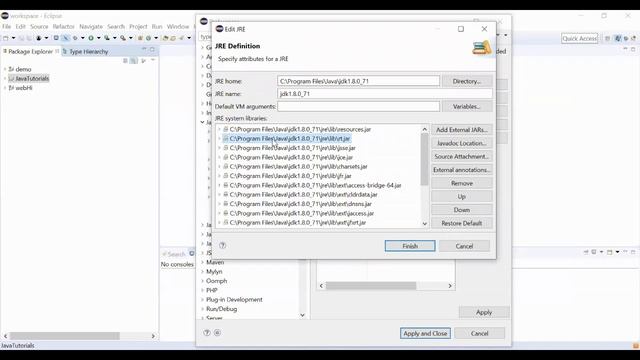Click JRE home text field
Screen dimensions: 640x360
coord(358,81)
